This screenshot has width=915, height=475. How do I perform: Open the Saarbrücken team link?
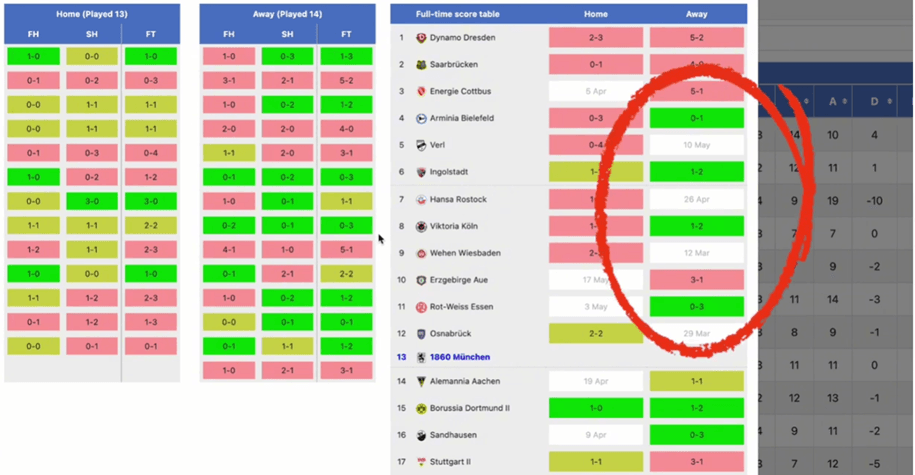pos(453,64)
